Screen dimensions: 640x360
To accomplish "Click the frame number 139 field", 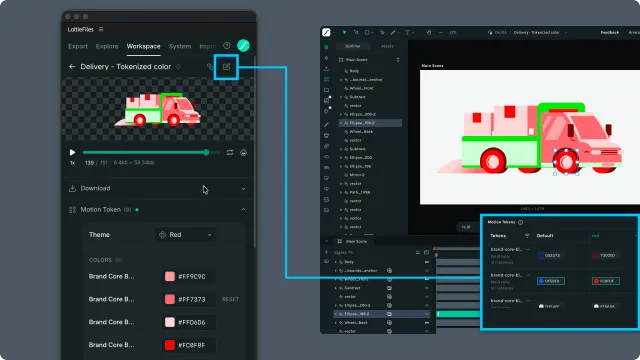I will [89, 163].
